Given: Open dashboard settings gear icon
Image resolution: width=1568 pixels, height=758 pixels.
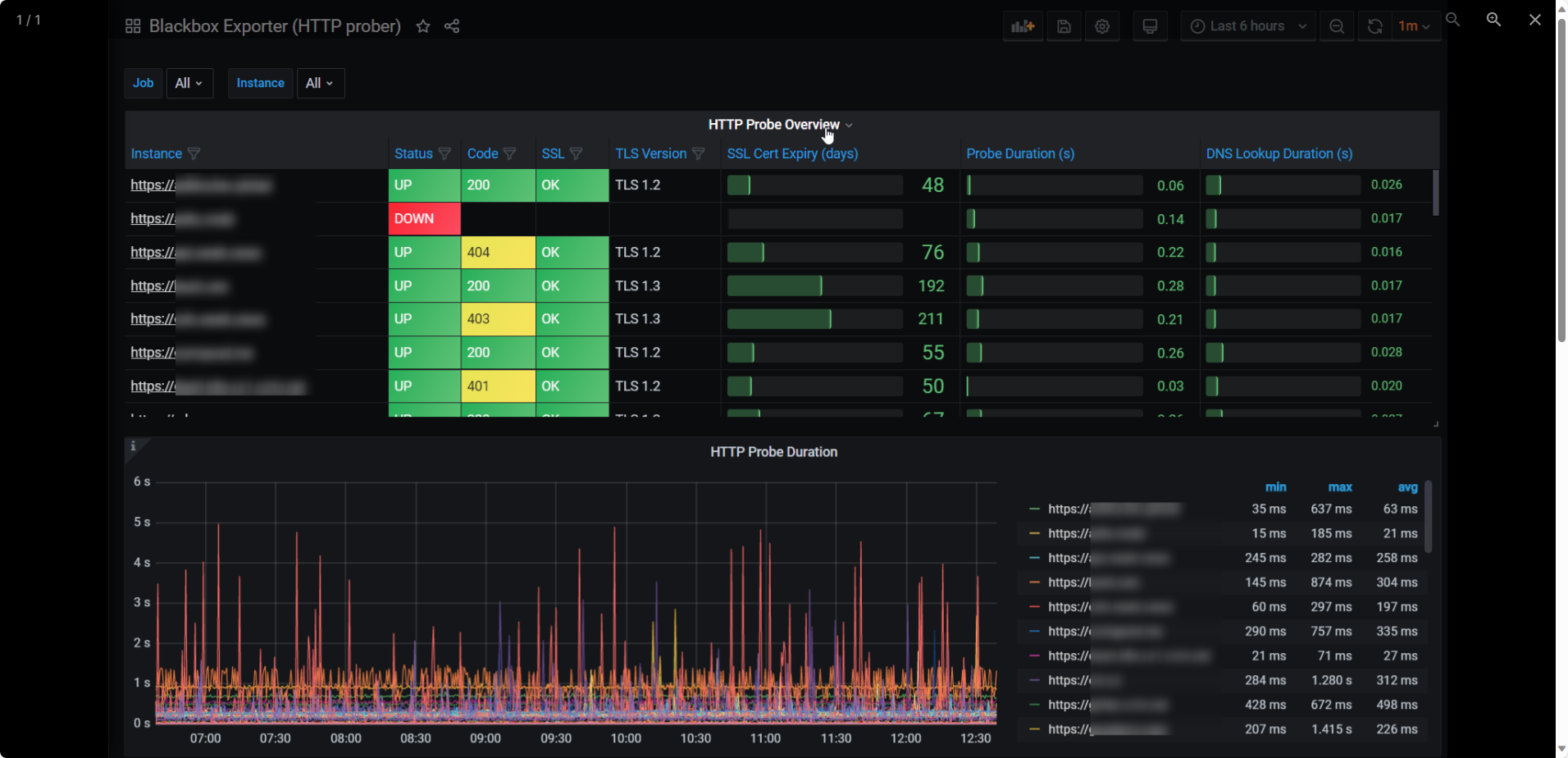Looking at the screenshot, I should [1102, 26].
